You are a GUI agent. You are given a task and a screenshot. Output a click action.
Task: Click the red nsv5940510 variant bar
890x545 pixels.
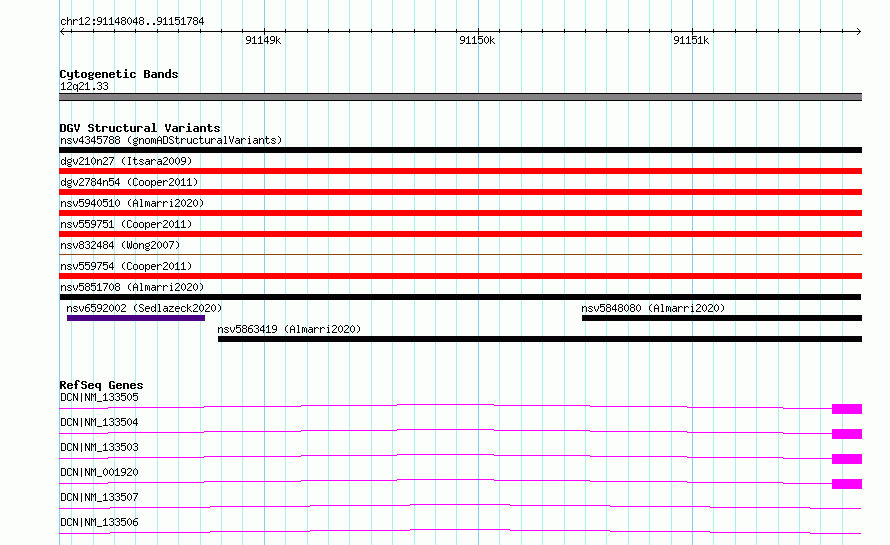point(460,213)
